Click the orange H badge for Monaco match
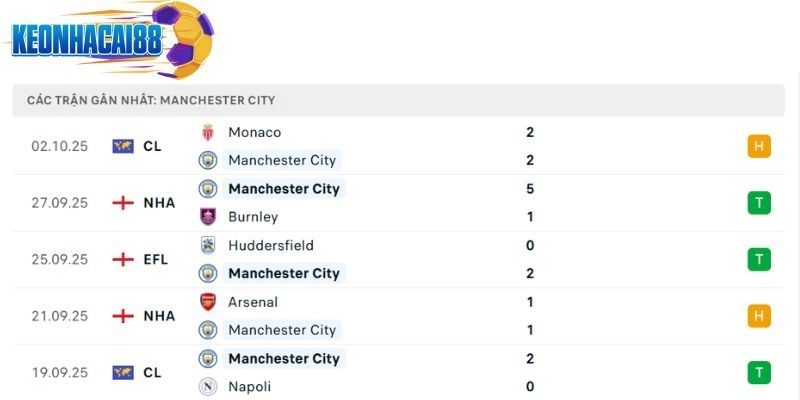Screen dimensions: 800x400 click(759, 146)
